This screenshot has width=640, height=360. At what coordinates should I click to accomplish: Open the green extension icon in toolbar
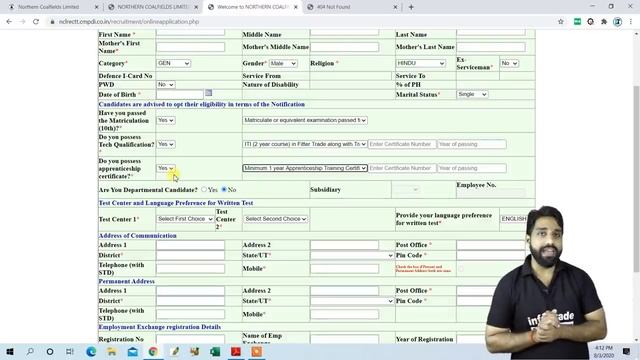coord(577,22)
